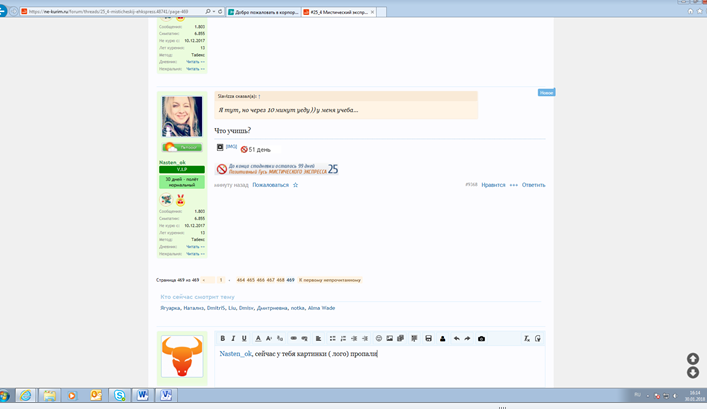The image size is (707, 409).
Task: Open Nasten_ok's avatar photo
Action: point(182,116)
